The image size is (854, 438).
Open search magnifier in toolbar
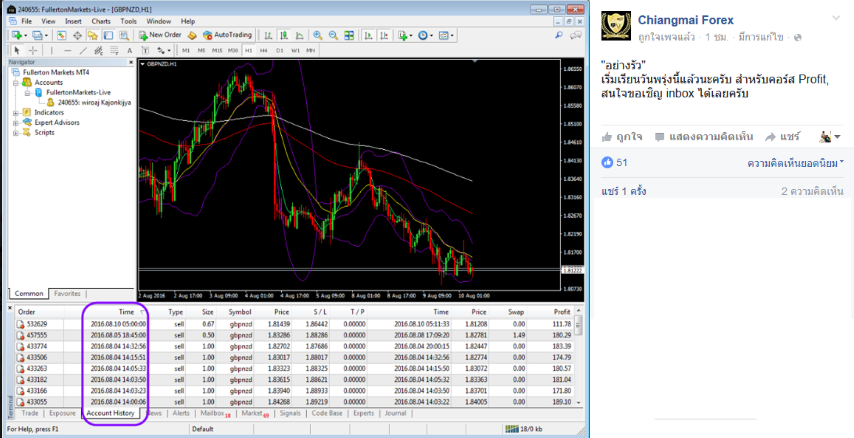click(x=559, y=35)
